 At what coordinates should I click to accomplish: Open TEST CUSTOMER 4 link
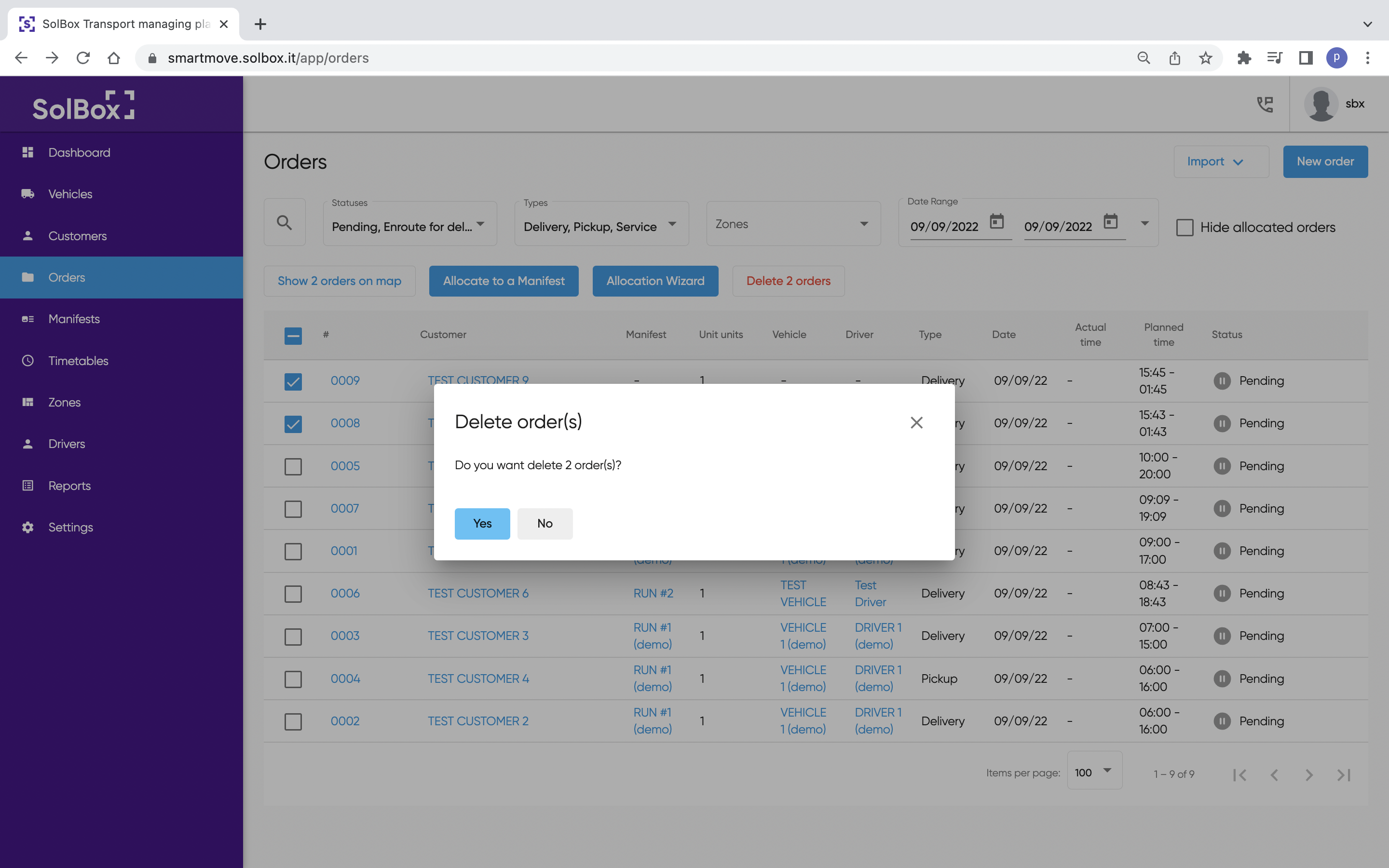tap(478, 678)
